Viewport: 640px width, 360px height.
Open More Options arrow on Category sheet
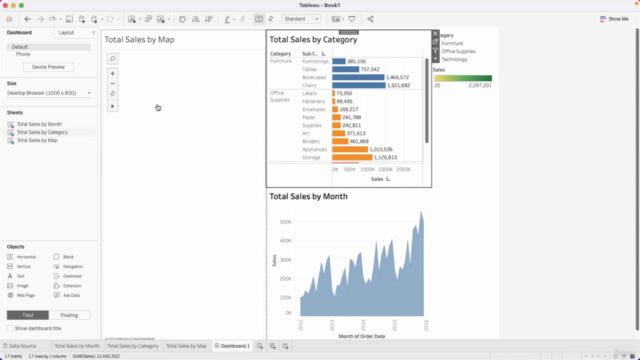click(435, 59)
